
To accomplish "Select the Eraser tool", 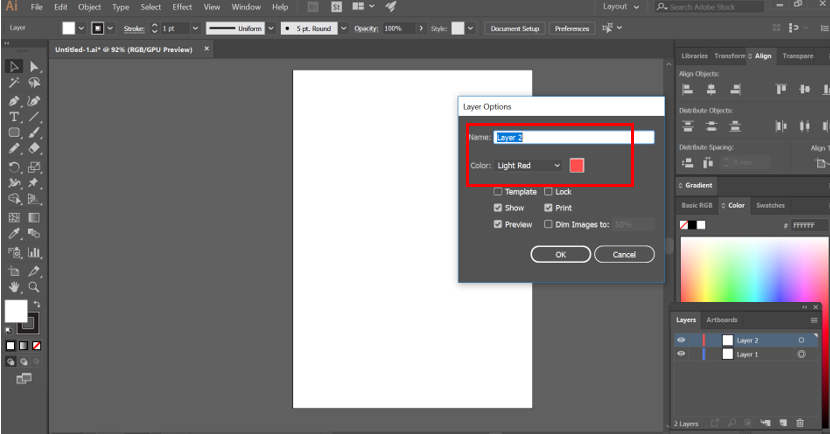I will (34, 149).
